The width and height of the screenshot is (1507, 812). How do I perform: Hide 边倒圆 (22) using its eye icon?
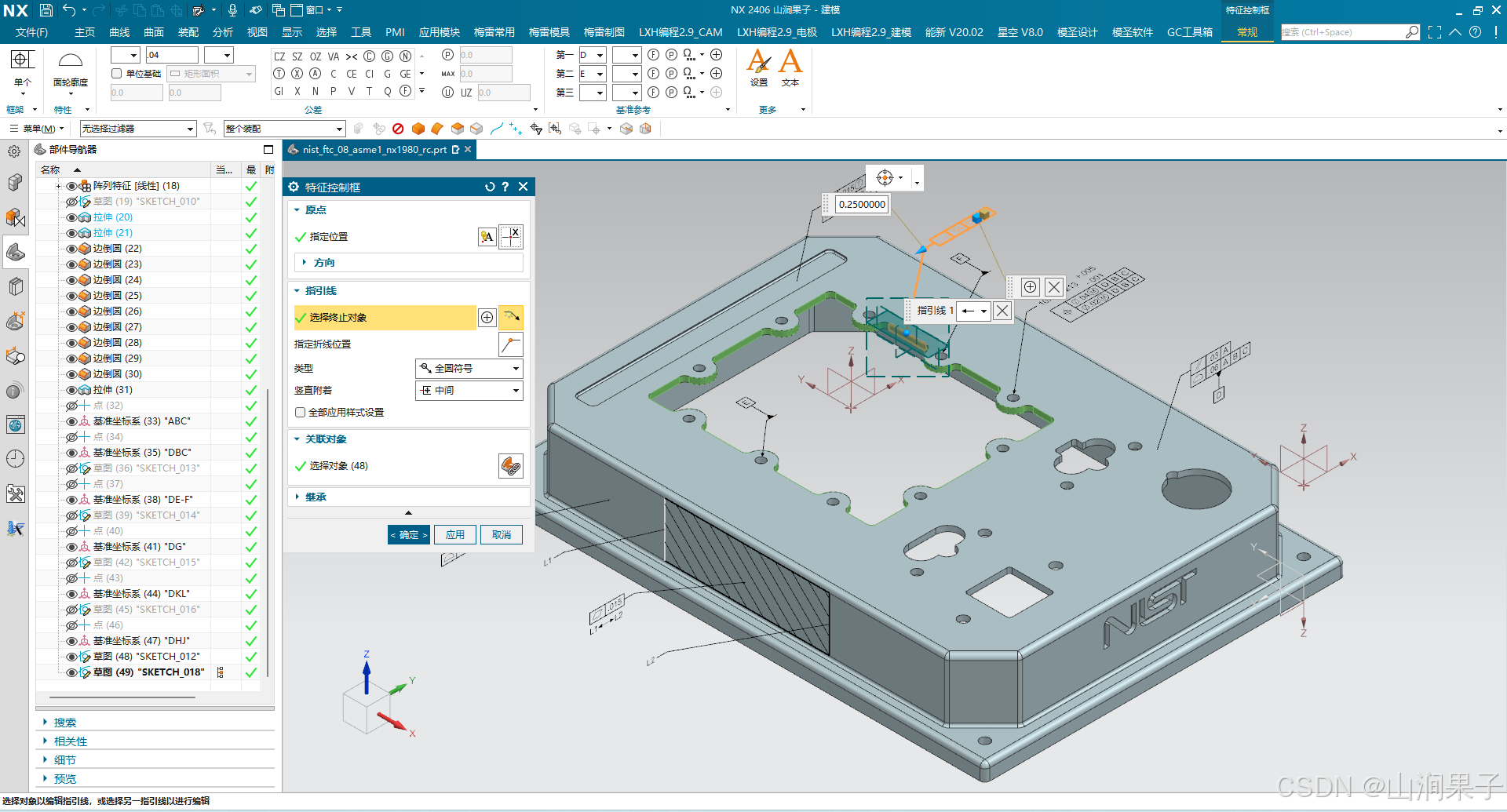click(x=71, y=249)
